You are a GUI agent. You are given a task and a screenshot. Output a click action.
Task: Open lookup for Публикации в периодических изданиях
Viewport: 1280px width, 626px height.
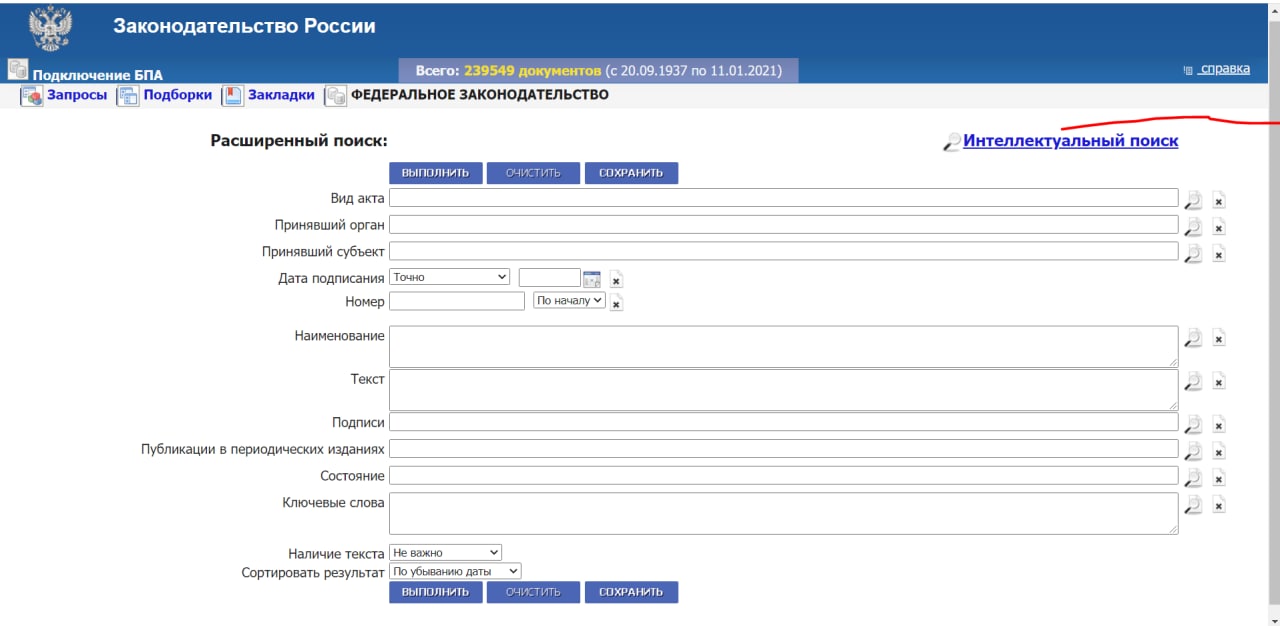pyautogui.click(x=1192, y=451)
